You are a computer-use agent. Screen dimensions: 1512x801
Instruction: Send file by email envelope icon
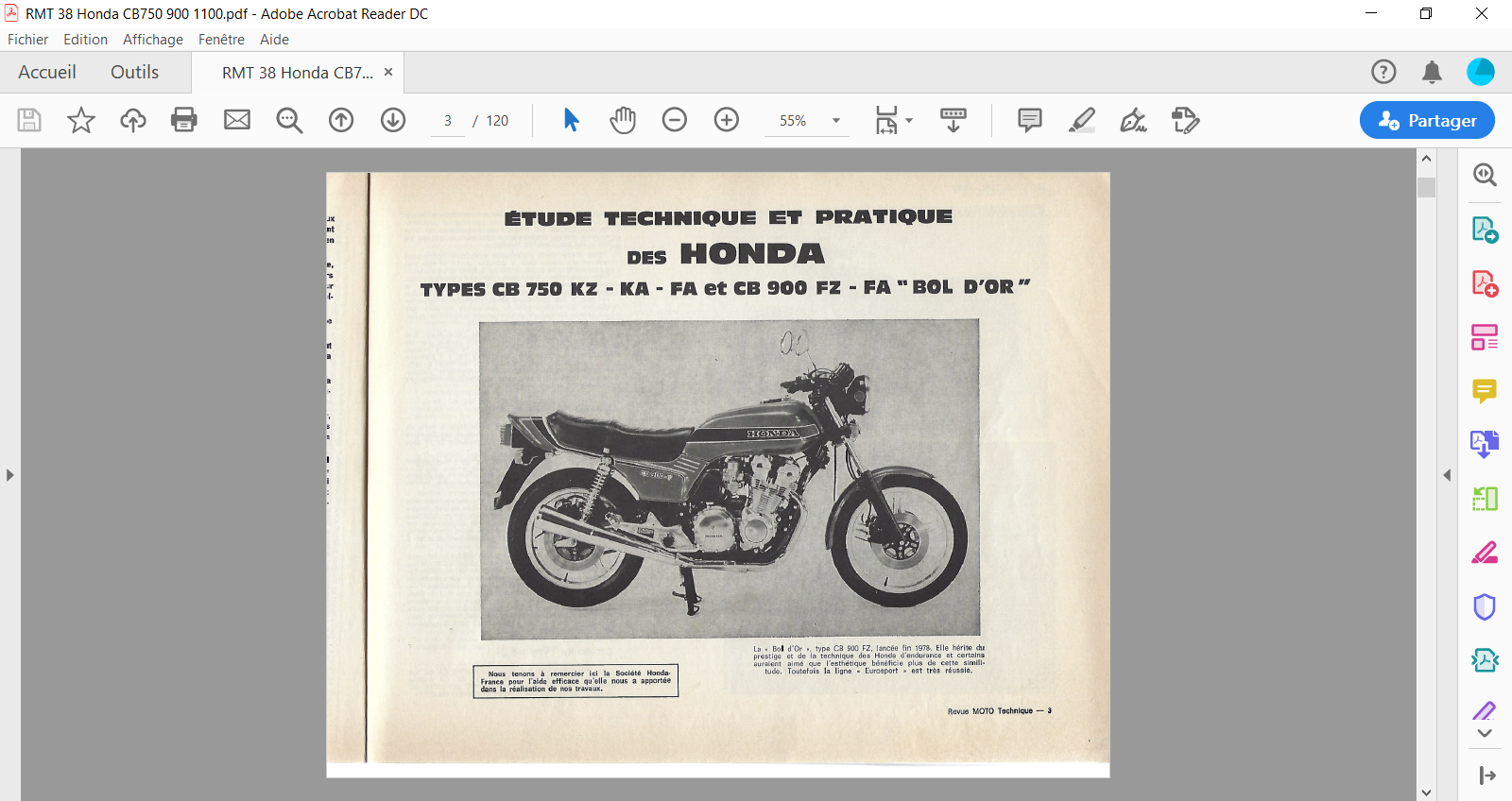point(237,120)
